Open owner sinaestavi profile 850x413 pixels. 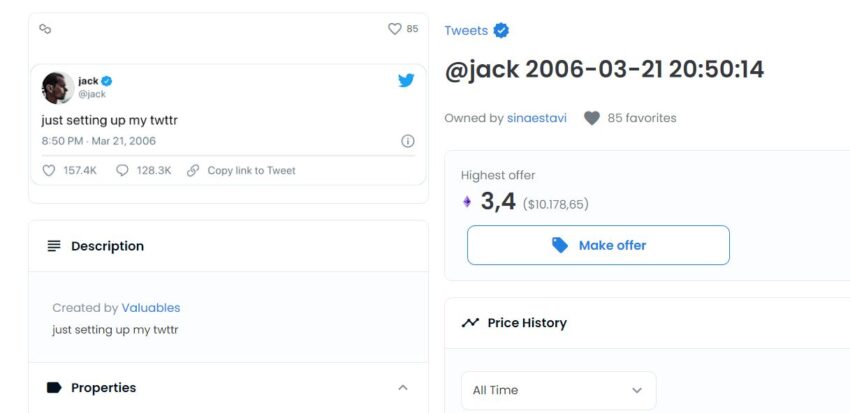[x=537, y=118]
